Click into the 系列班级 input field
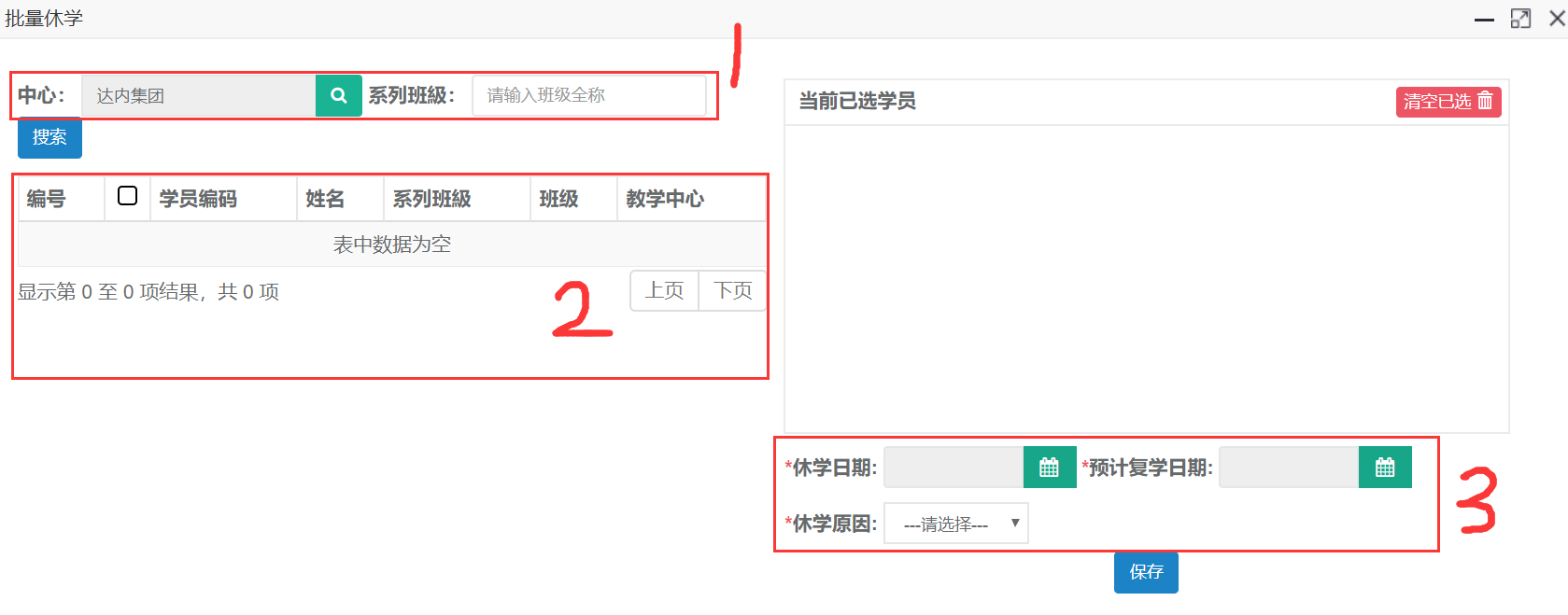Image resolution: width=1568 pixels, height=615 pixels. click(x=588, y=95)
